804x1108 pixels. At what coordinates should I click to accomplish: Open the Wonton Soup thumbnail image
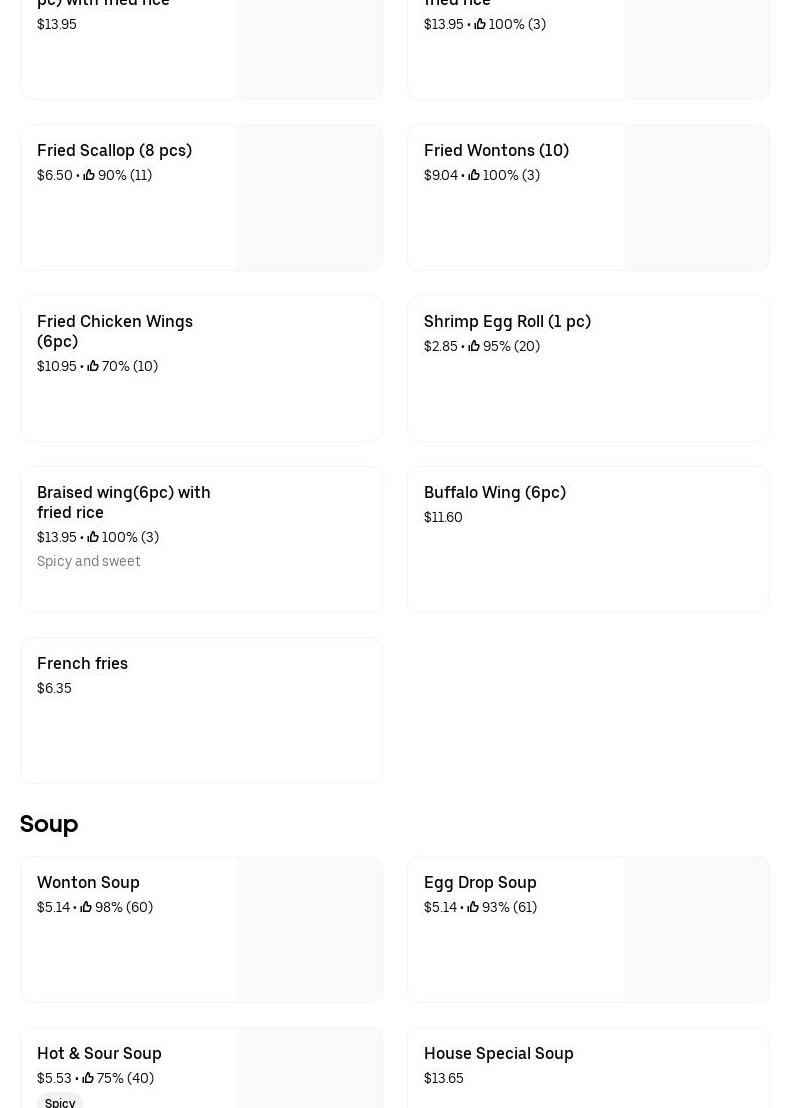(x=309, y=929)
